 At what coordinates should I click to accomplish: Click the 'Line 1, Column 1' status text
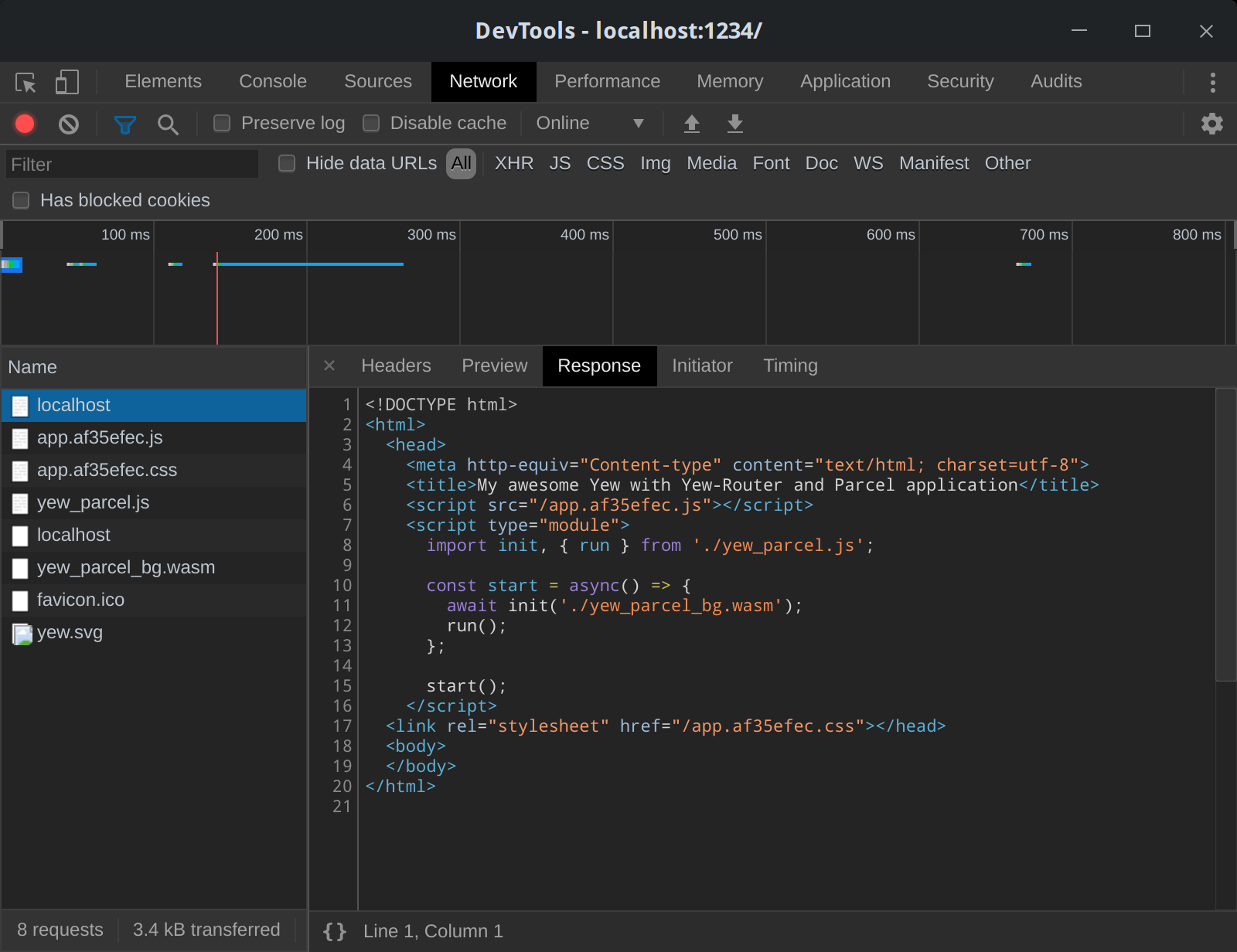[x=433, y=931]
